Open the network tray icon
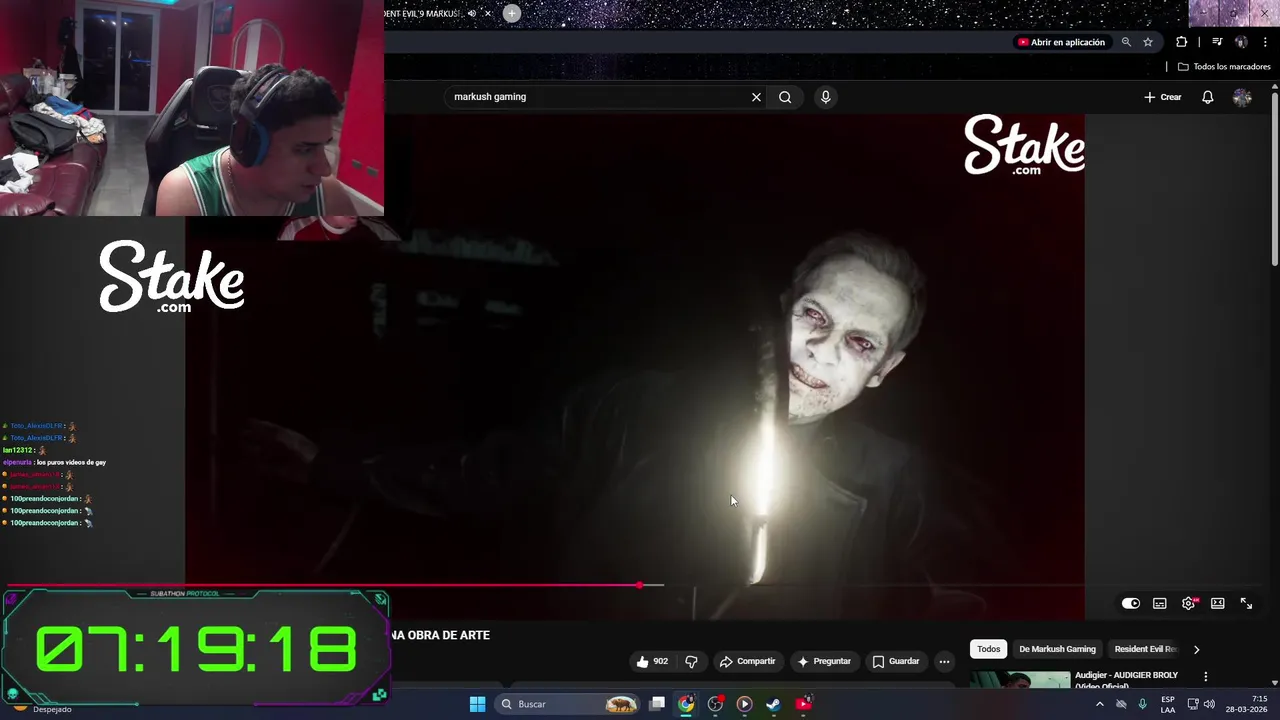 pos(1193,704)
